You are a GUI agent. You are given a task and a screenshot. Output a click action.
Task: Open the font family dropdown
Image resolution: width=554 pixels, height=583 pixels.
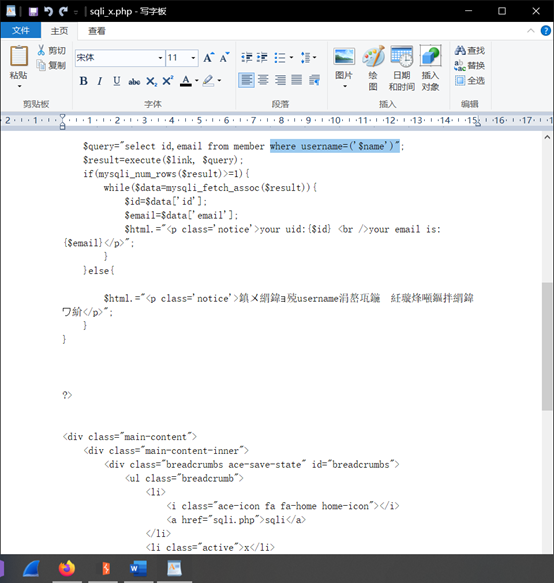tap(160, 58)
